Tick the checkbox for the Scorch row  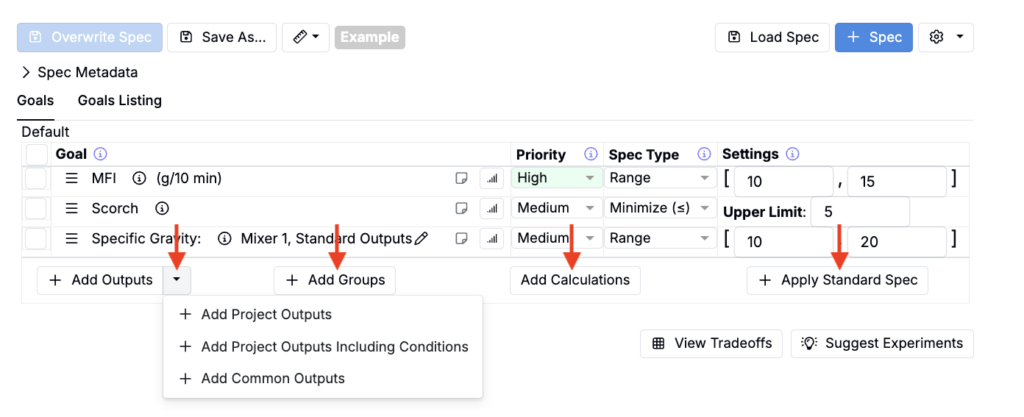click(36, 208)
